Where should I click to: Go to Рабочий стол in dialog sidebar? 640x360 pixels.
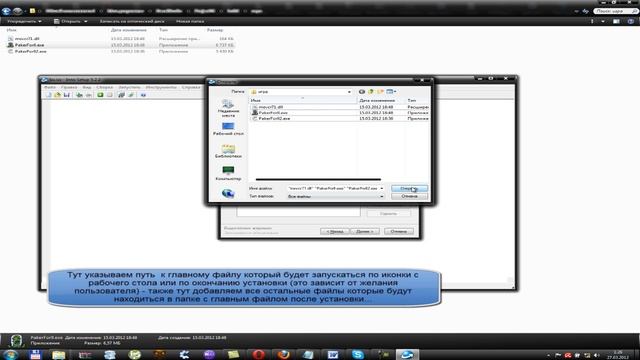(228, 129)
